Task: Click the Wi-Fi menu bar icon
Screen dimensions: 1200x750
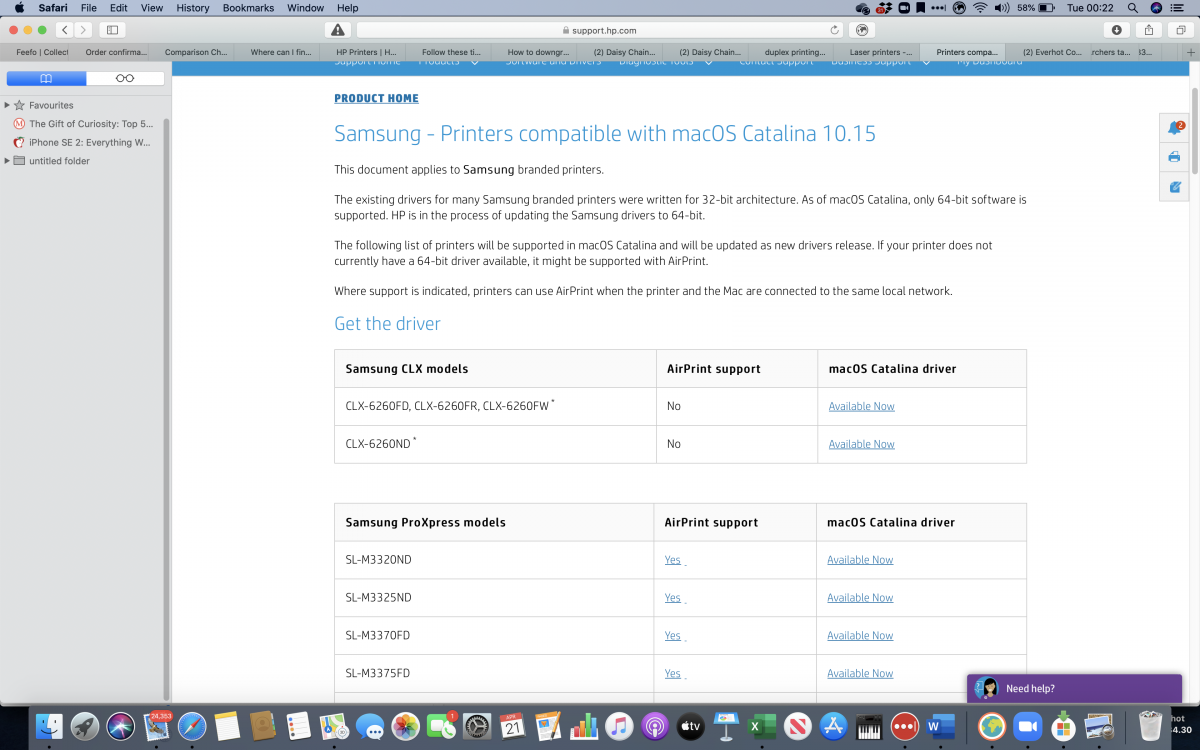Action: 980,8
